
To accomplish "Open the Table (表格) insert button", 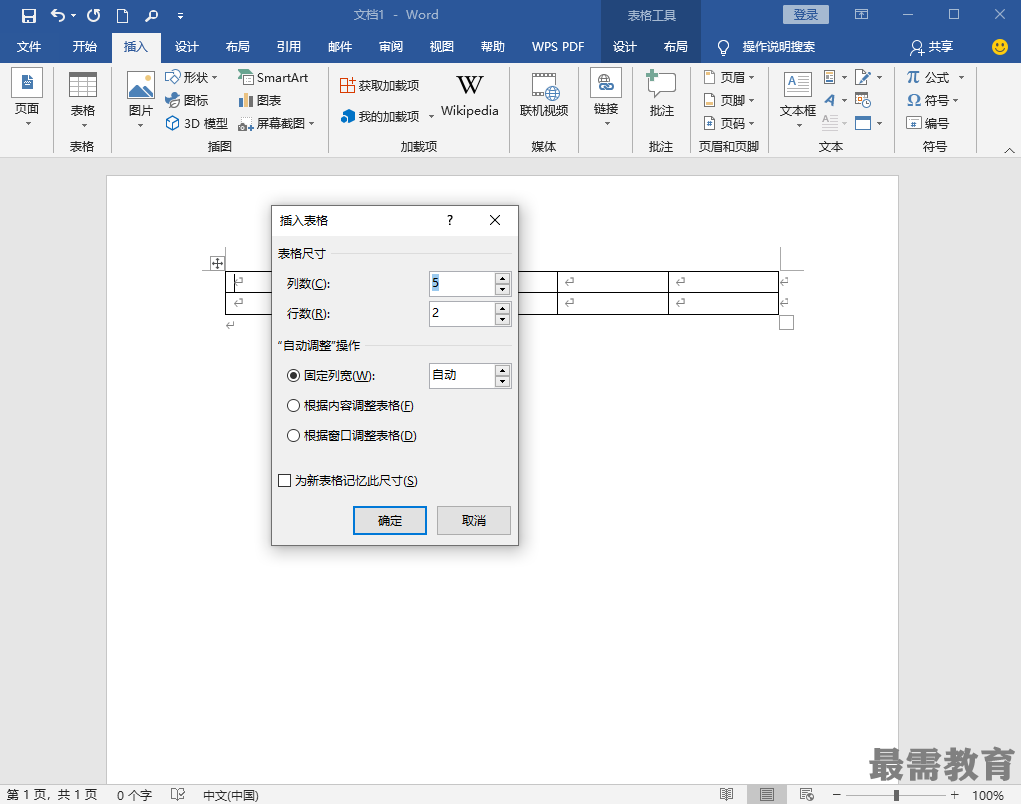I will [83, 101].
